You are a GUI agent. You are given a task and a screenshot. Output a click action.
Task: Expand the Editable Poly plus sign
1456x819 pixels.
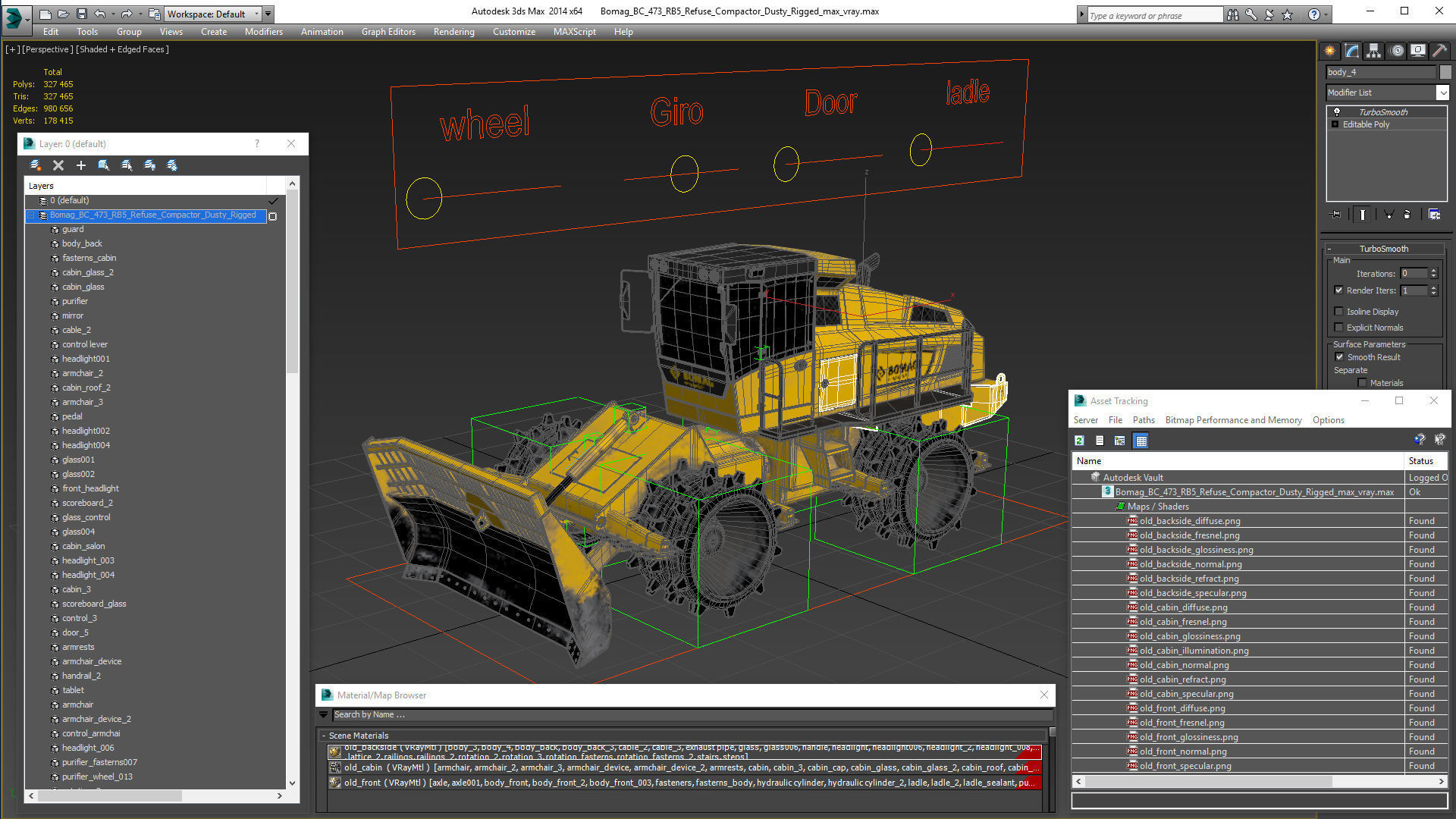[1335, 124]
